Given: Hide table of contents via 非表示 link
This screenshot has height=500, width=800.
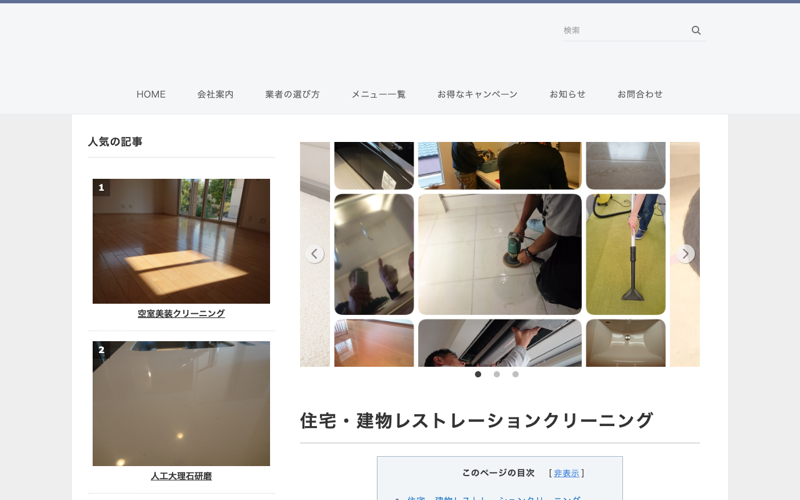Looking at the screenshot, I should 566,473.
